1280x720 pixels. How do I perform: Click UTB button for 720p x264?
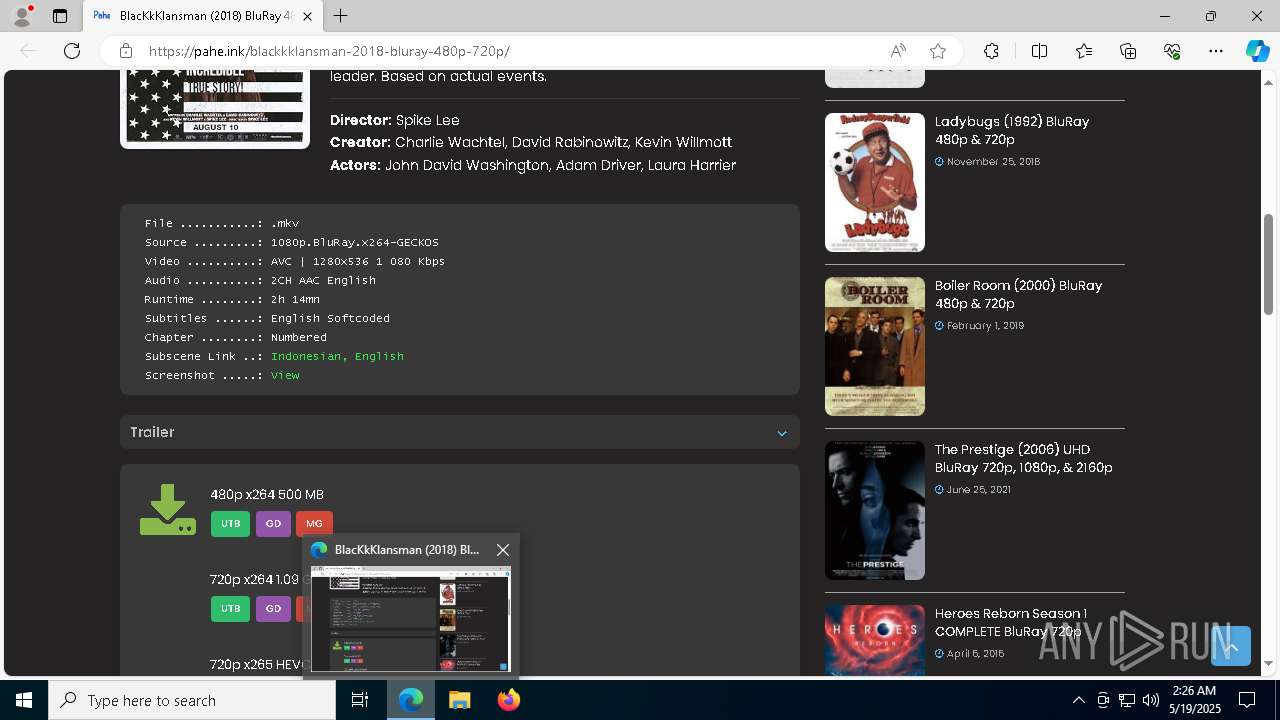[x=230, y=608]
